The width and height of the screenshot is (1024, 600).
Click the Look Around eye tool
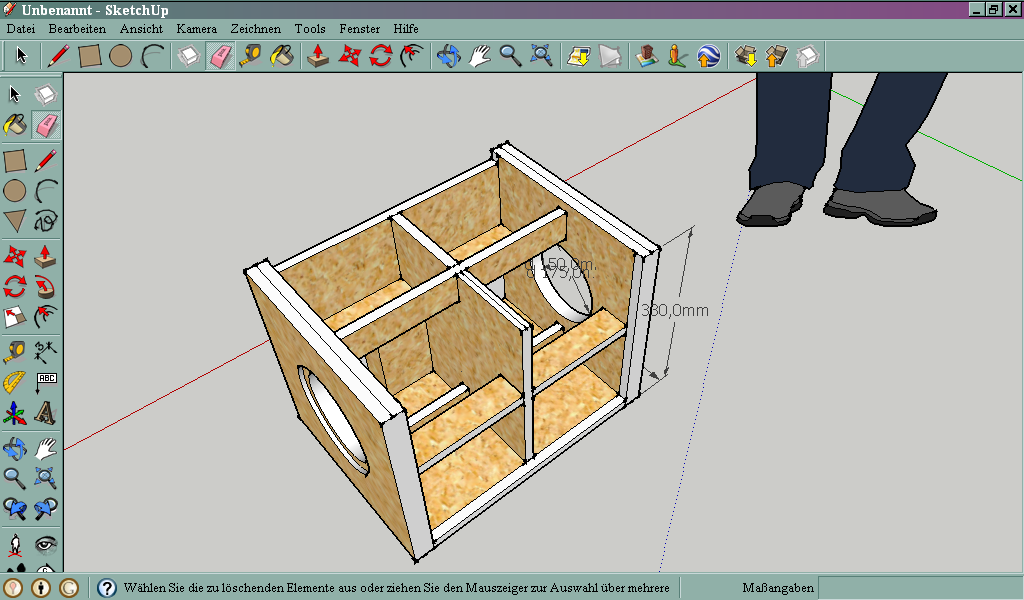point(46,544)
